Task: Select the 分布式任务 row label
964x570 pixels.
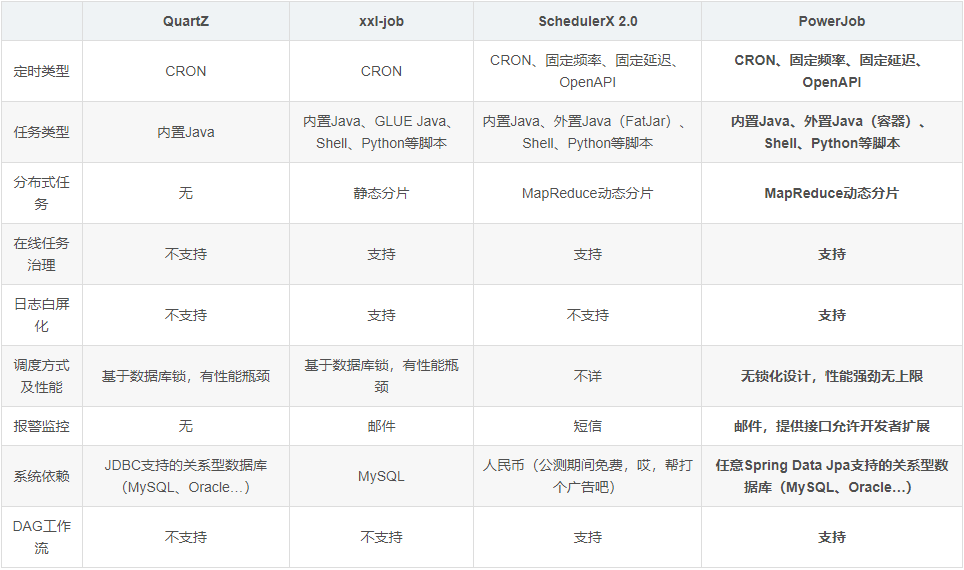Action: [x=41, y=193]
